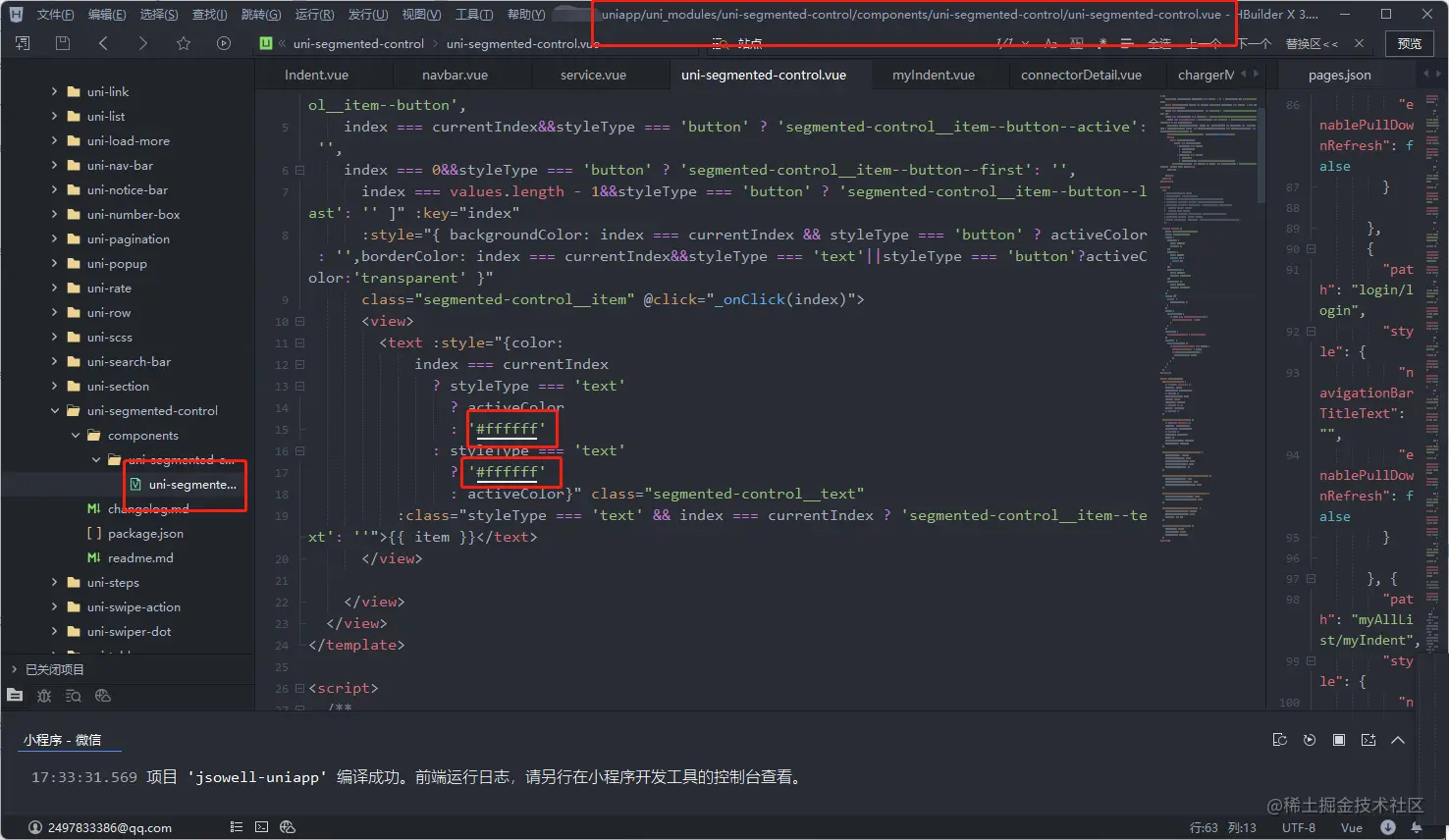The height and width of the screenshot is (840, 1449).
Task: Select the 小程序 - 微信 console tab
Action: (x=62, y=740)
